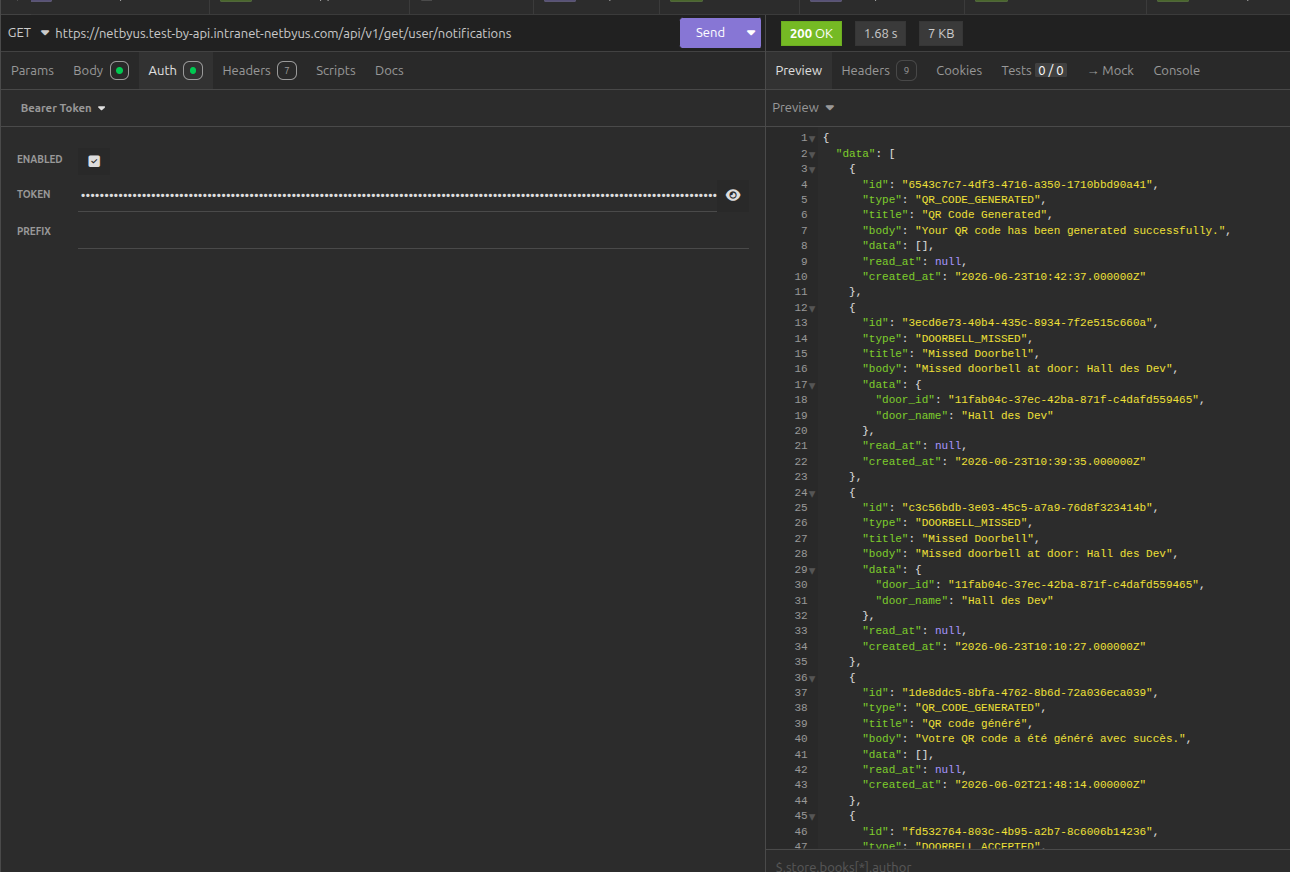Click the PREFIX input field
The height and width of the screenshot is (872, 1290).
[x=413, y=232]
